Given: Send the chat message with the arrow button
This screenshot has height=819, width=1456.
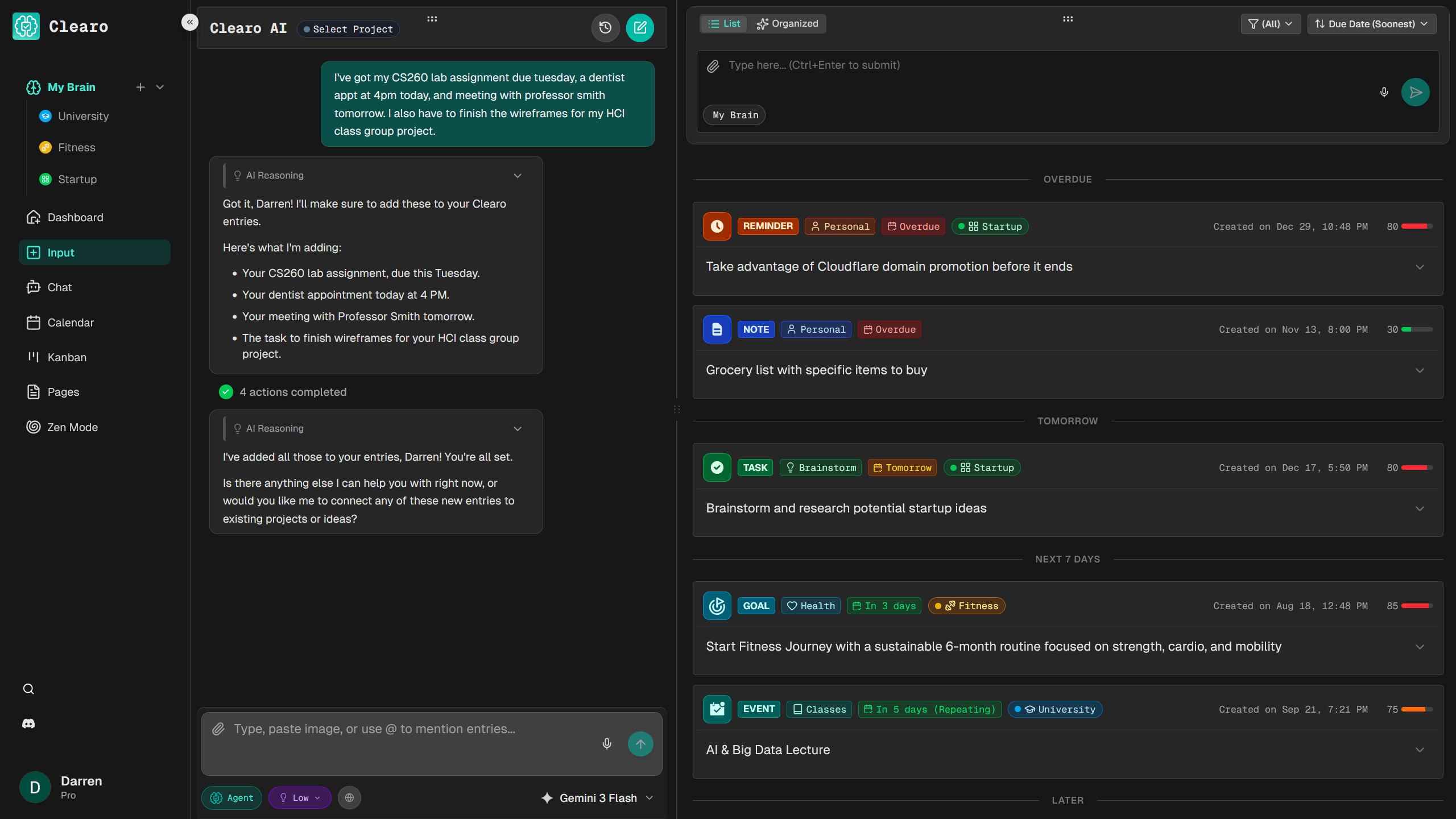Looking at the screenshot, I should pyautogui.click(x=640, y=743).
